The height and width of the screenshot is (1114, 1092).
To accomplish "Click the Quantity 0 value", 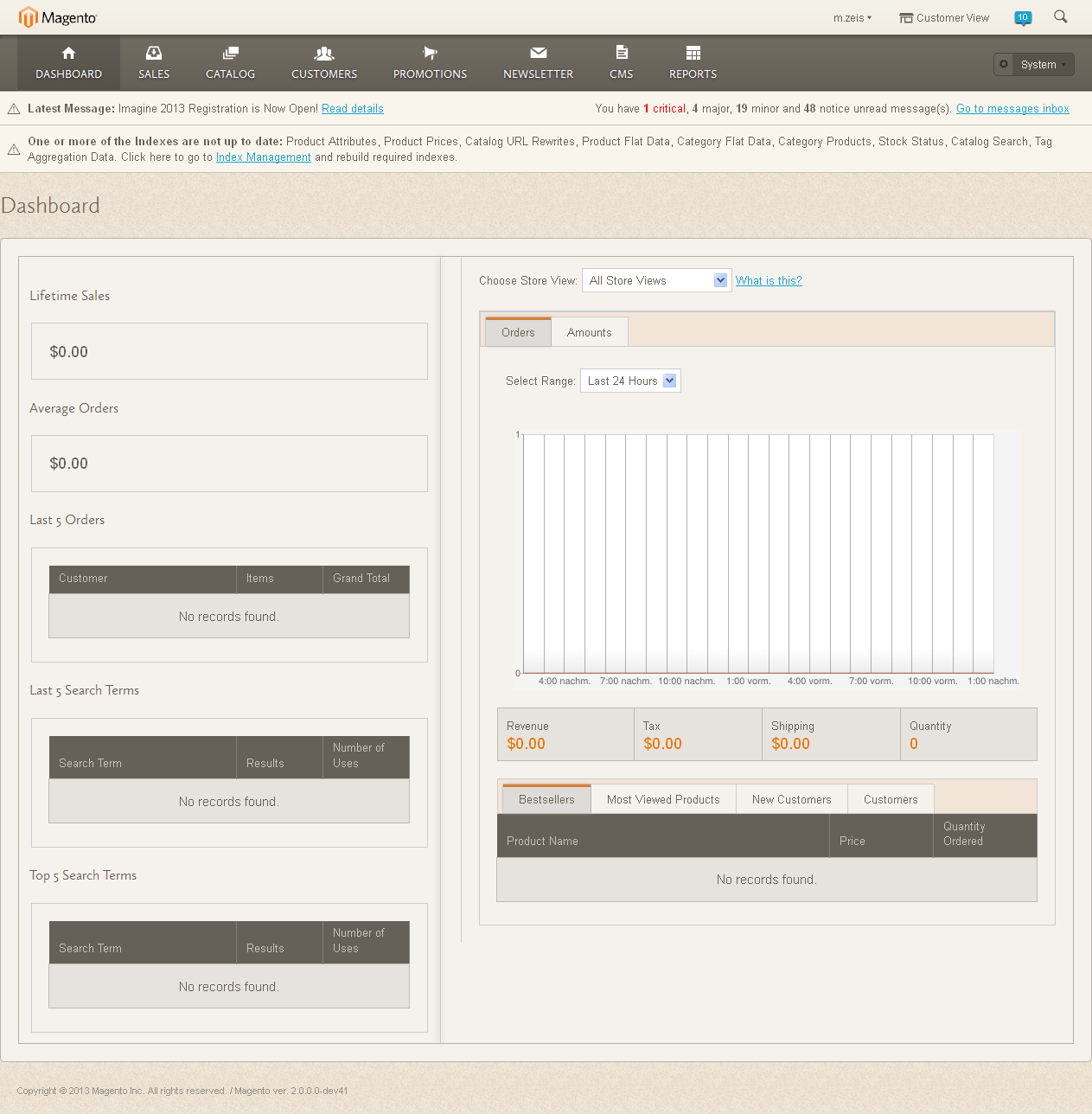I will [914, 744].
